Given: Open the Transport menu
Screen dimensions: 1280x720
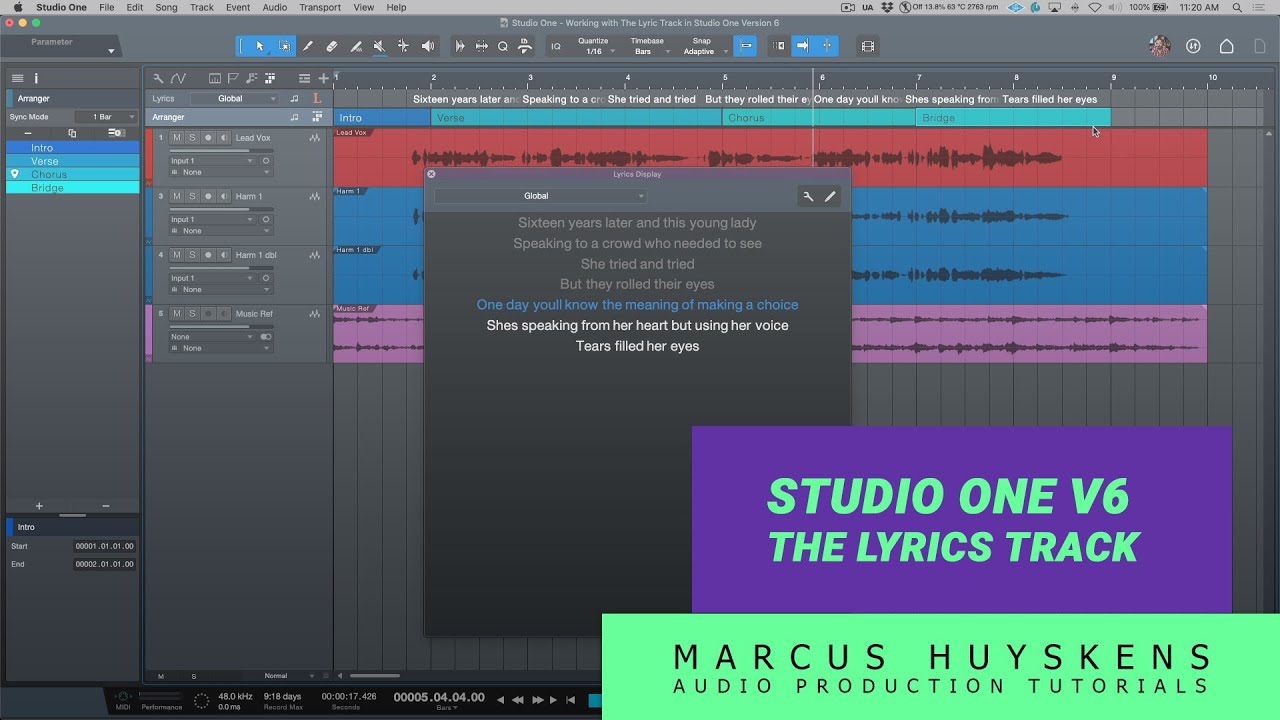Looking at the screenshot, I should [320, 7].
